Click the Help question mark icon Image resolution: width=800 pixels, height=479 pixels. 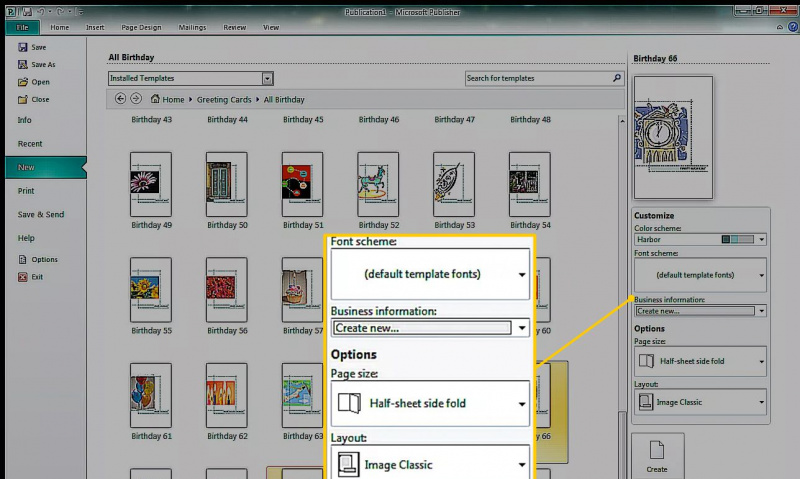click(x=793, y=27)
